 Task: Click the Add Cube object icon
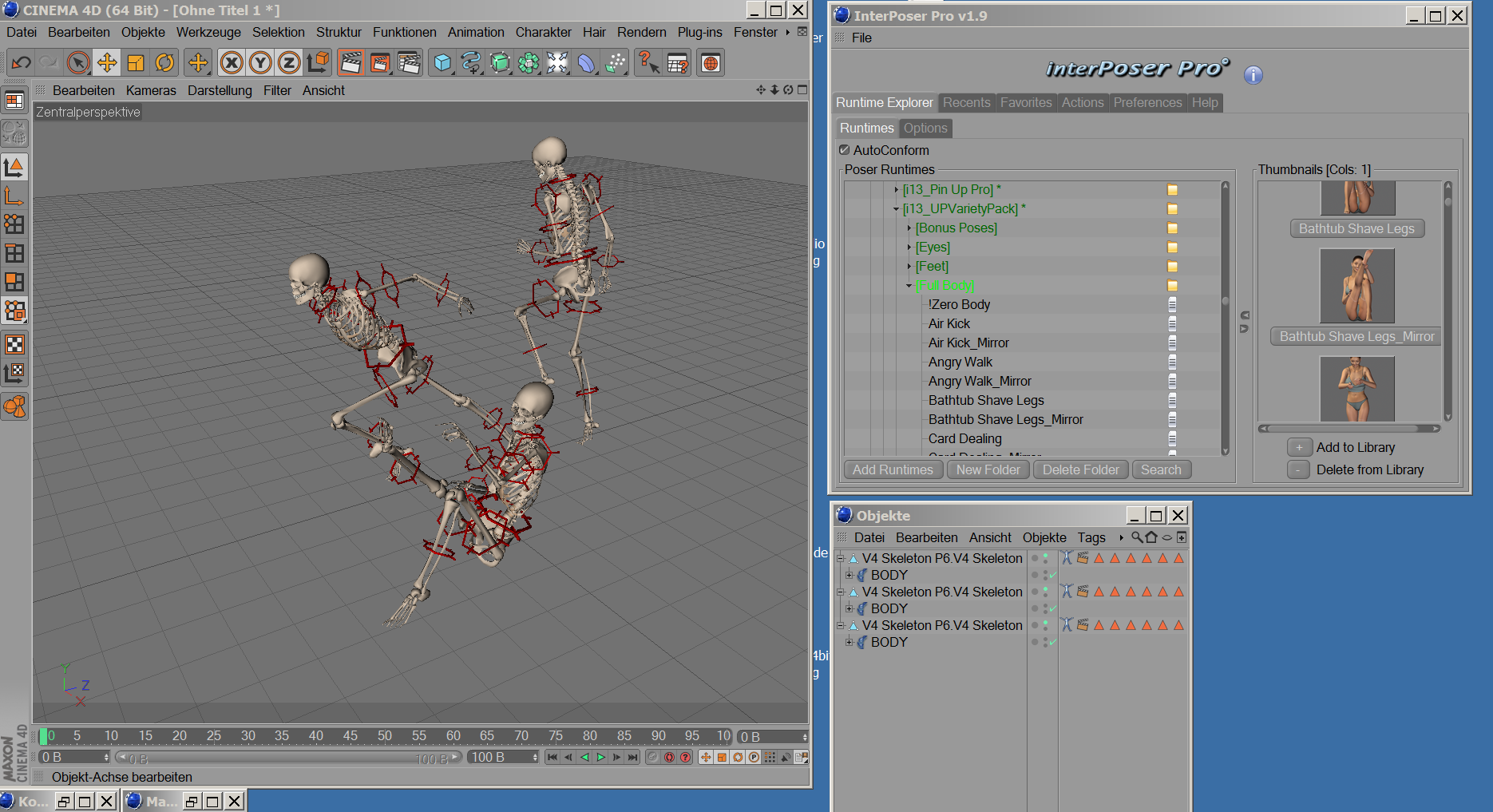pos(442,62)
